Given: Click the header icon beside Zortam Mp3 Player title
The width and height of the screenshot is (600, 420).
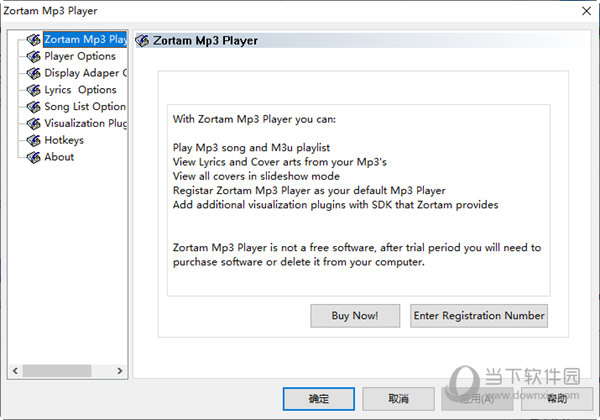Looking at the screenshot, I should (x=142, y=41).
